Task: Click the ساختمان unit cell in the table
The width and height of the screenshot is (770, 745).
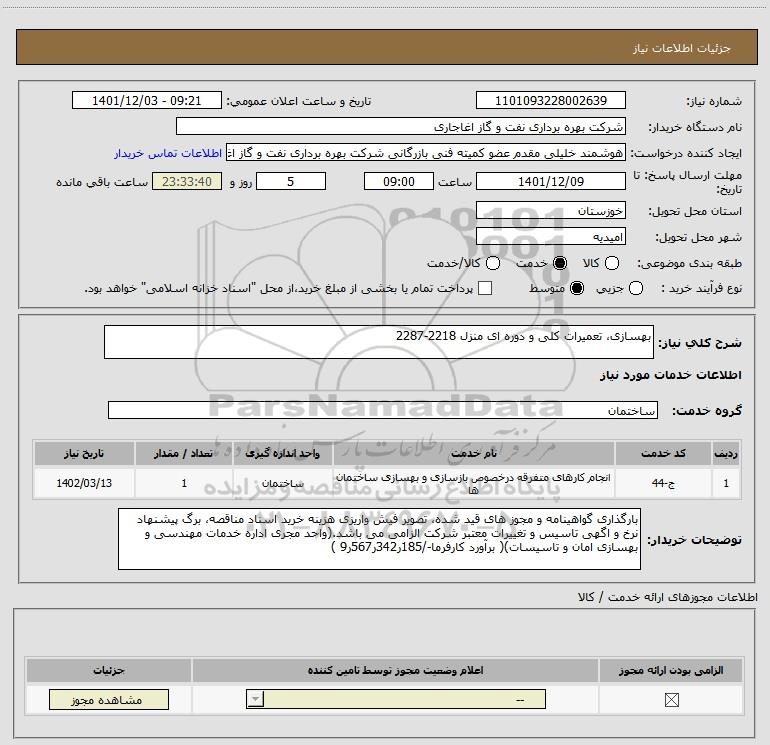Action: [282, 483]
